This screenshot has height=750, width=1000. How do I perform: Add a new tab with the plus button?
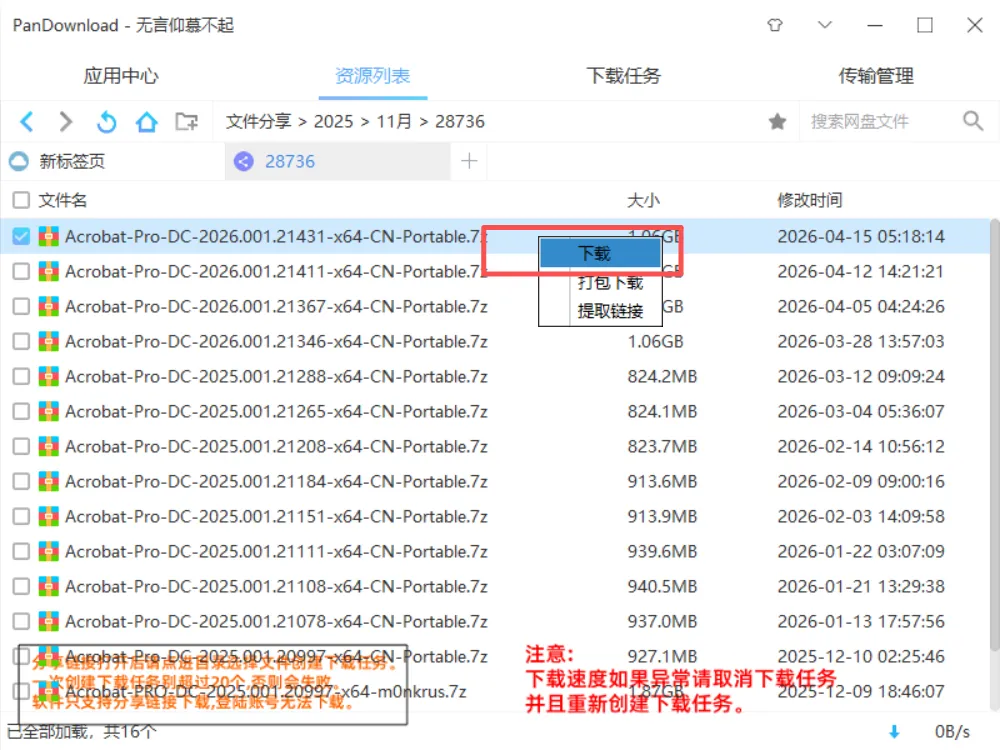click(x=469, y=161)
